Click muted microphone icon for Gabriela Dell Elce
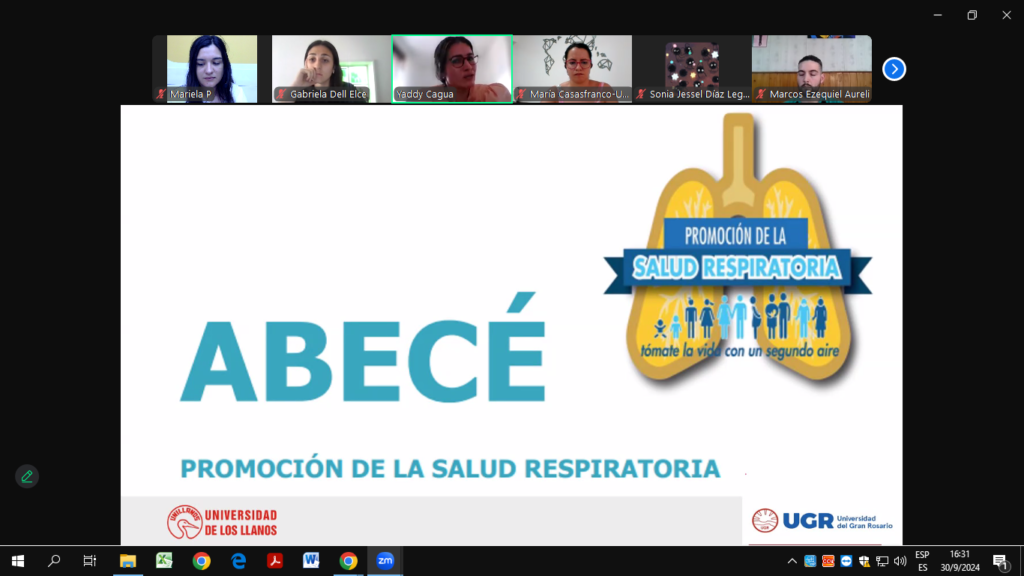Image resolution: width=1024 pixels, height=576 pixels. (x=281, y=94)
